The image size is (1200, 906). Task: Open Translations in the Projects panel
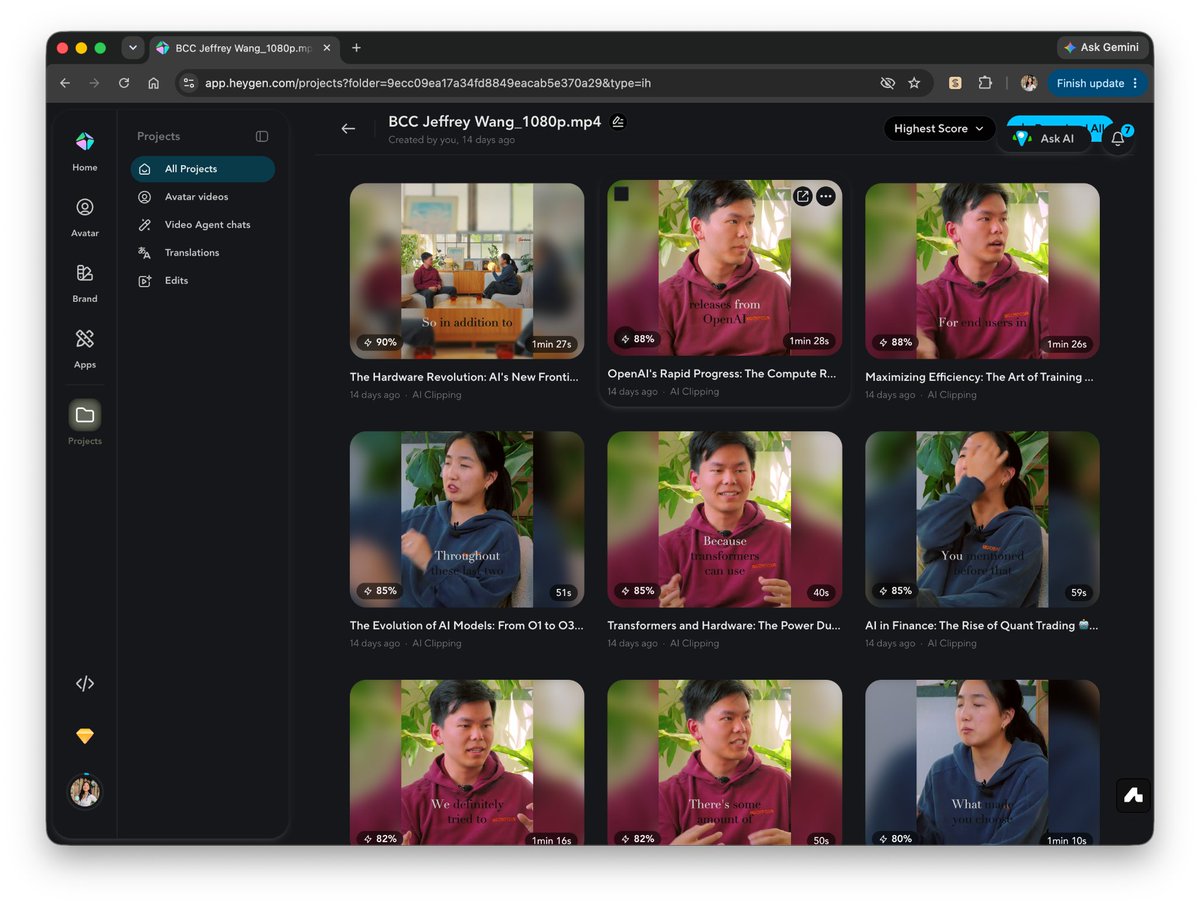(x=203, y=253)
